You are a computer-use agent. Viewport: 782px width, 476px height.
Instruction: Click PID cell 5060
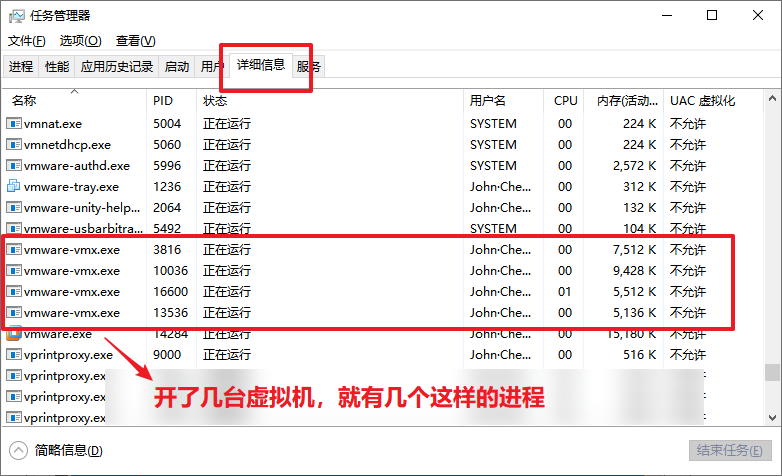167,145
